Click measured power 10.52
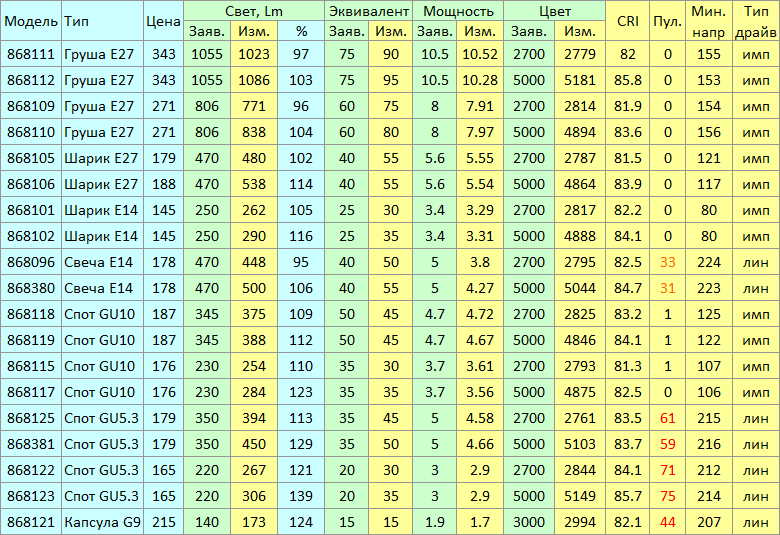 480,54
